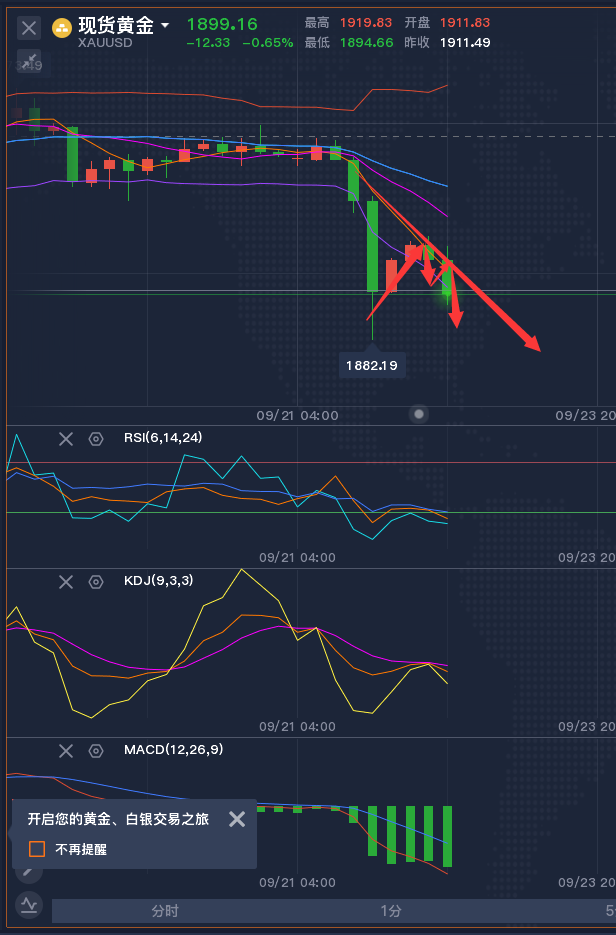This screenshot has height=935, width=616.
Task: Open the 现货黄金 instrument dropdown arrow
Action: pyautogui.click(x=165, y=26)
